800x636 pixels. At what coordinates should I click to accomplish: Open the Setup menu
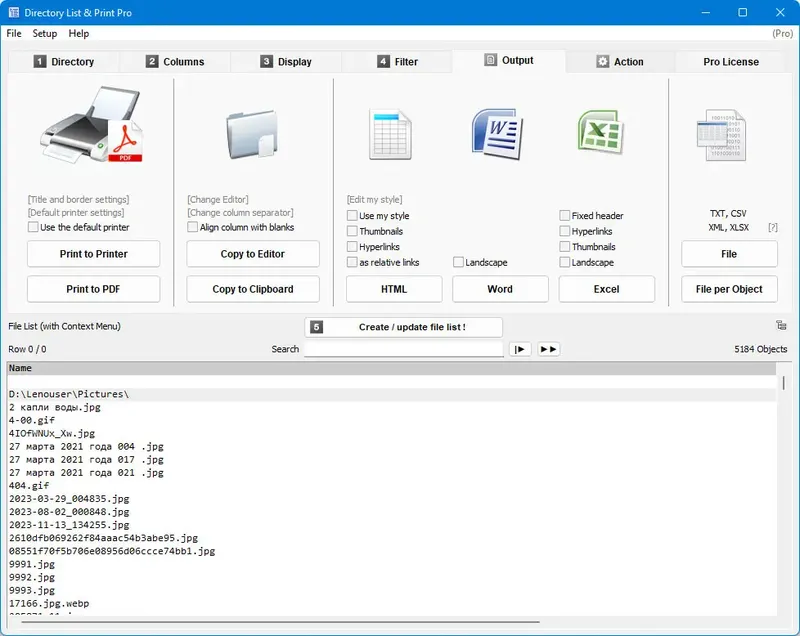click(x=44, y=33)
